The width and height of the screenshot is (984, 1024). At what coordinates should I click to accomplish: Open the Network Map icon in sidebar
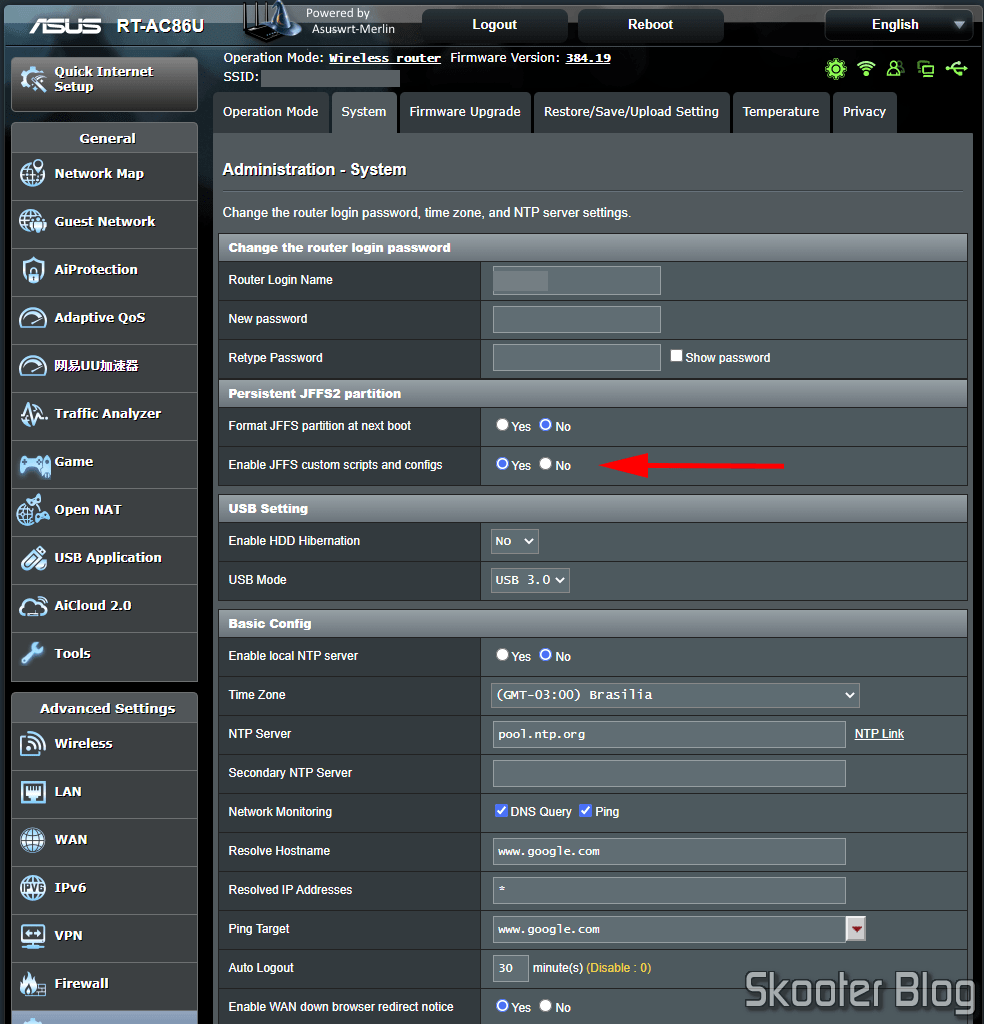coord(33,174)
